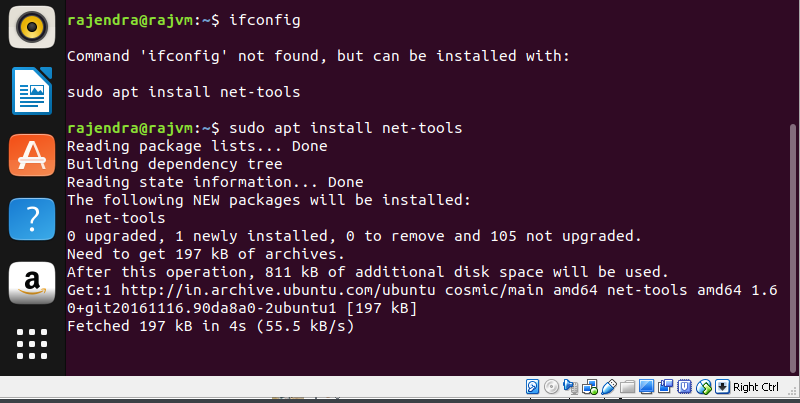
Task: Click the recording status icon
Action: tap(665, 387)
